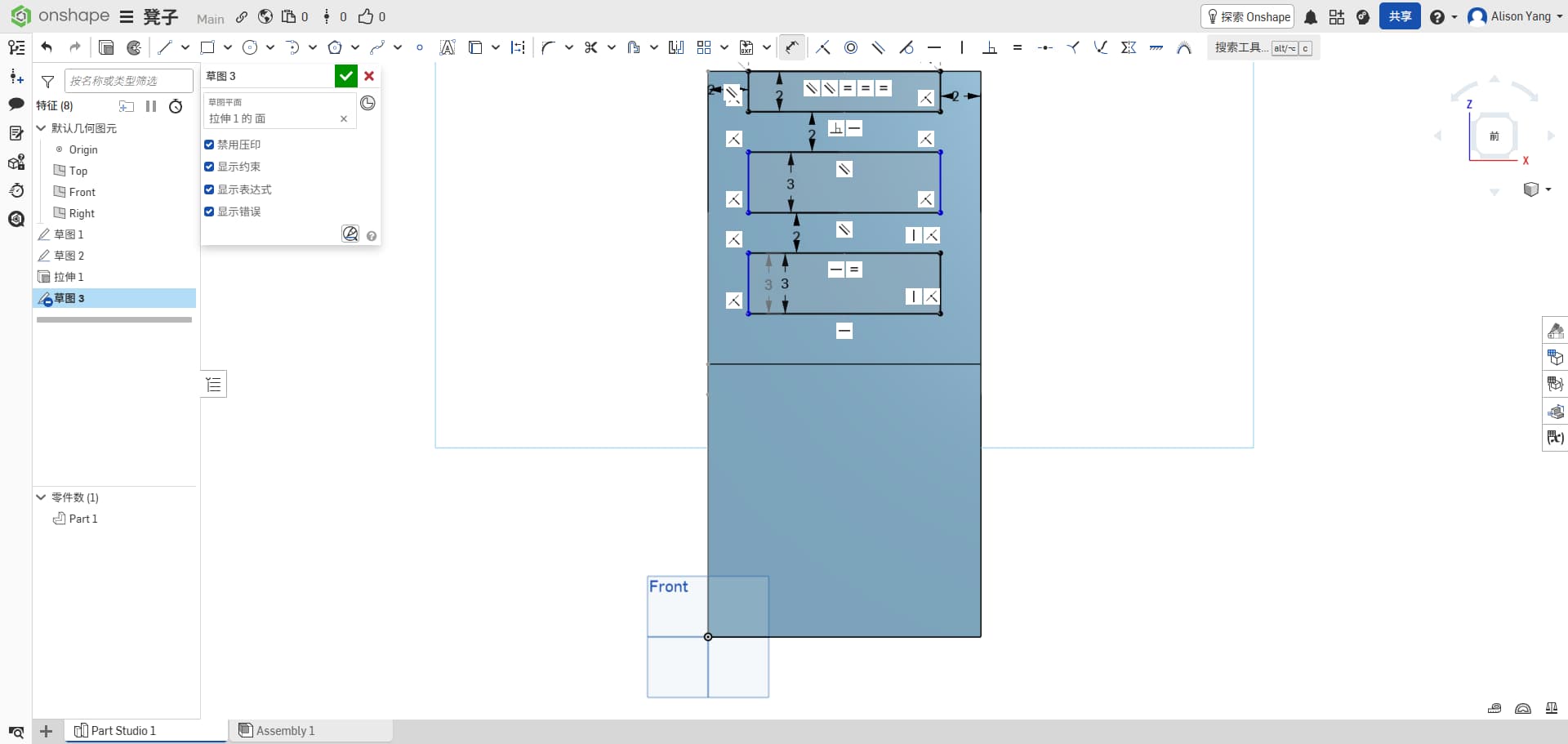This screenshot has height=744, width=1568.
Task: Select 草图 1 in feature list
Action: (x=69, y=234)
